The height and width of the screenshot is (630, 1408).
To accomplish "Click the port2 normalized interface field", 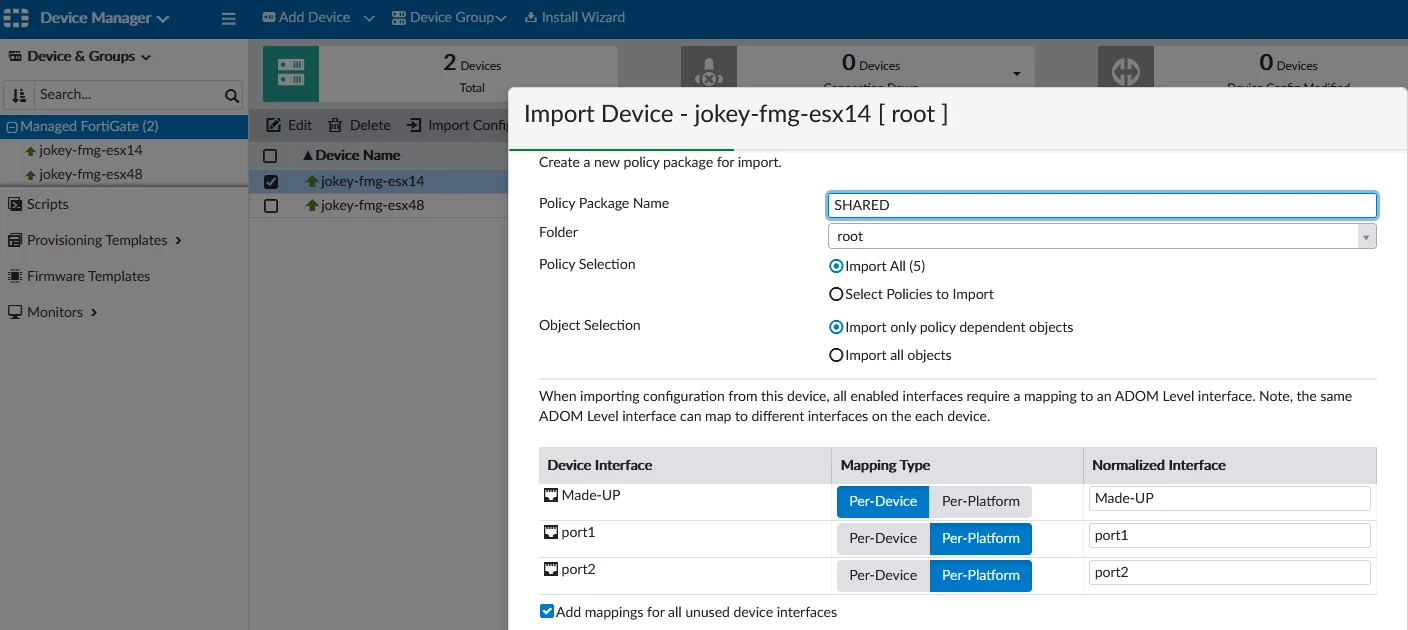I will click(1229, 572).
